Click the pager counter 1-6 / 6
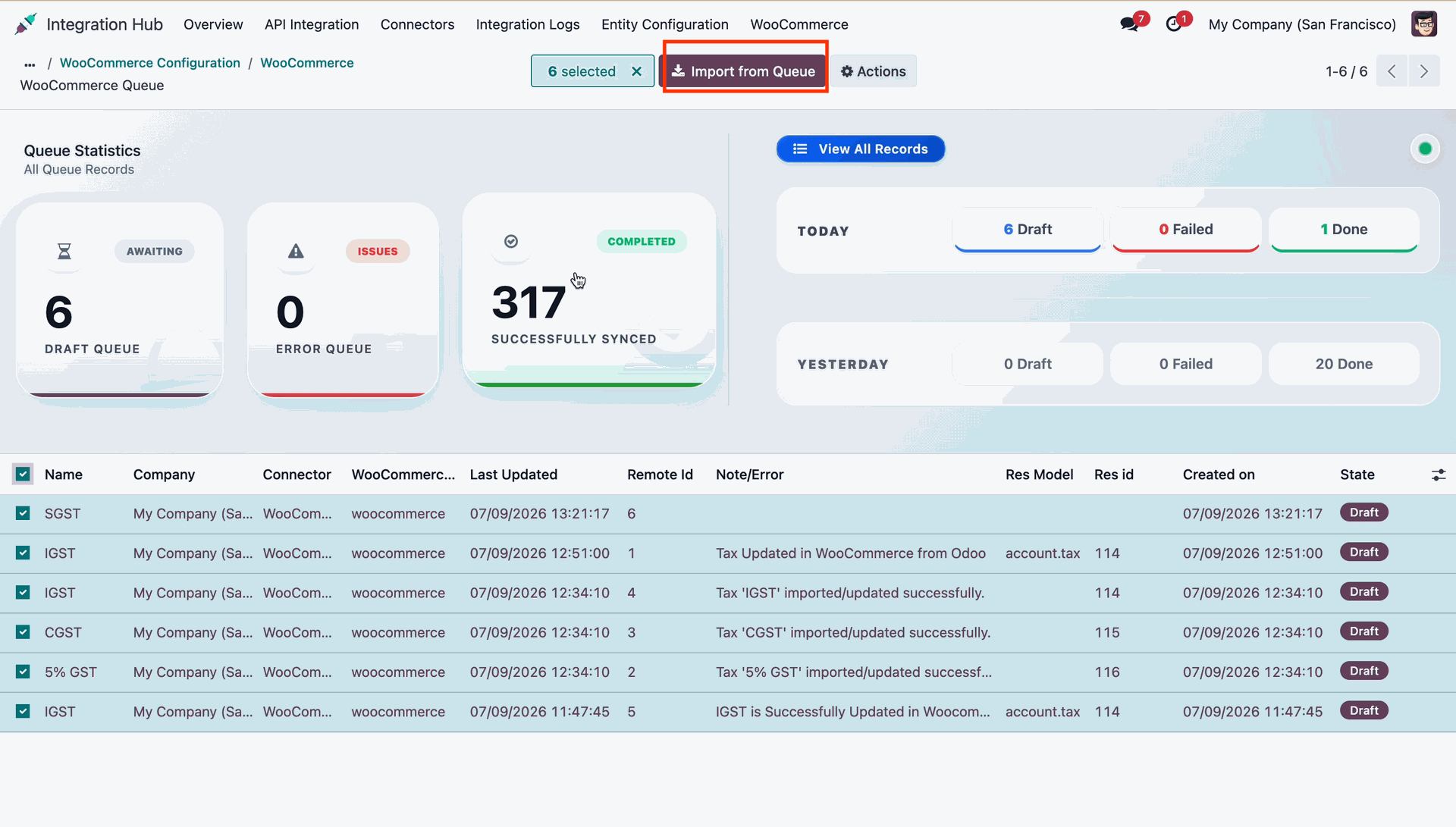Viewport: 1456px width, 827px height. pyautogui.click(x=1346, y=71)
